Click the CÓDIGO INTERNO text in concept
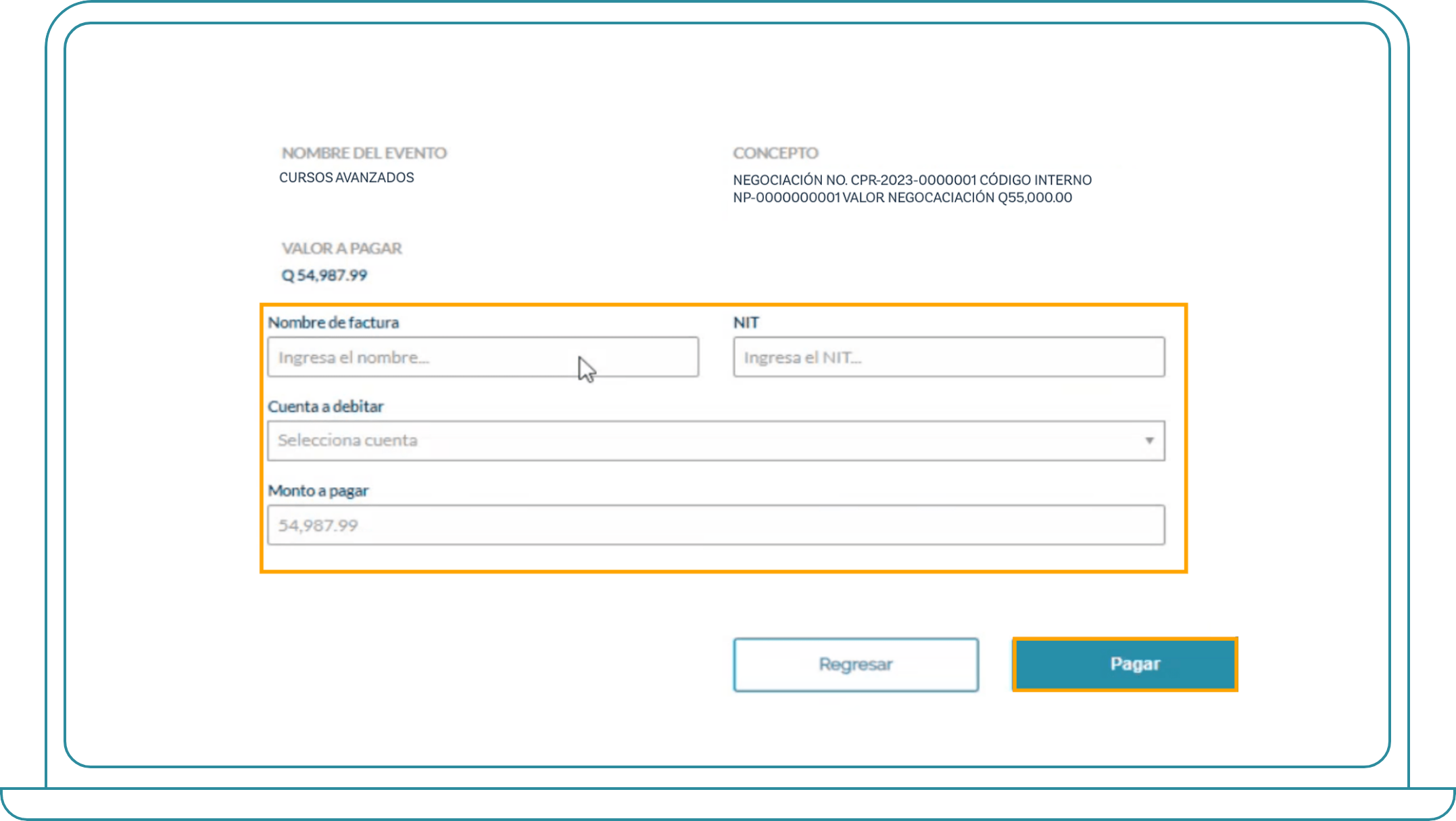Screen dimensions: 1456x821 point(1036,180)
